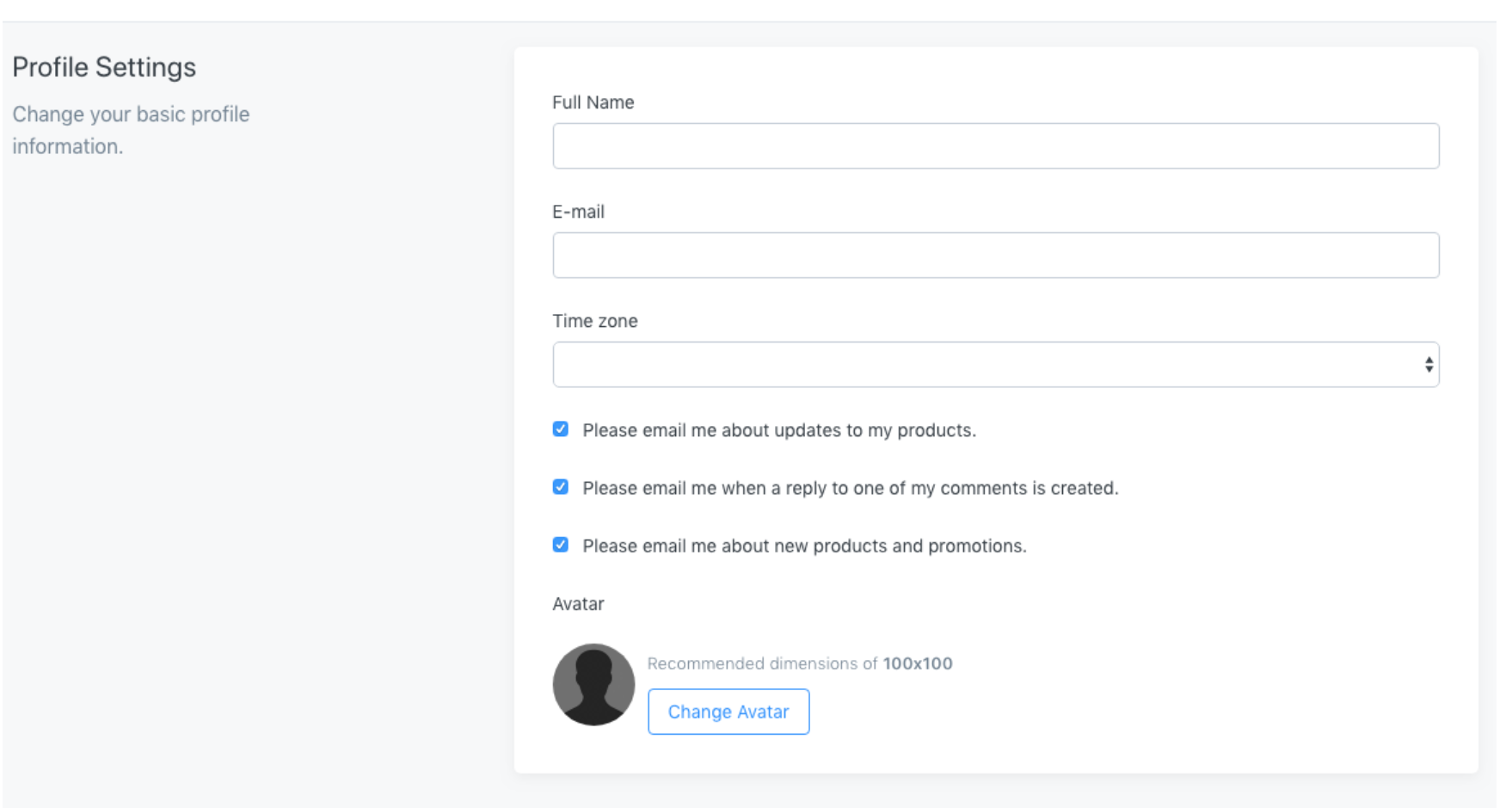The height and width of the screenshot is (808, 1512).
Task: Click the Profile Settings heading
Action: tap(104, 67)
